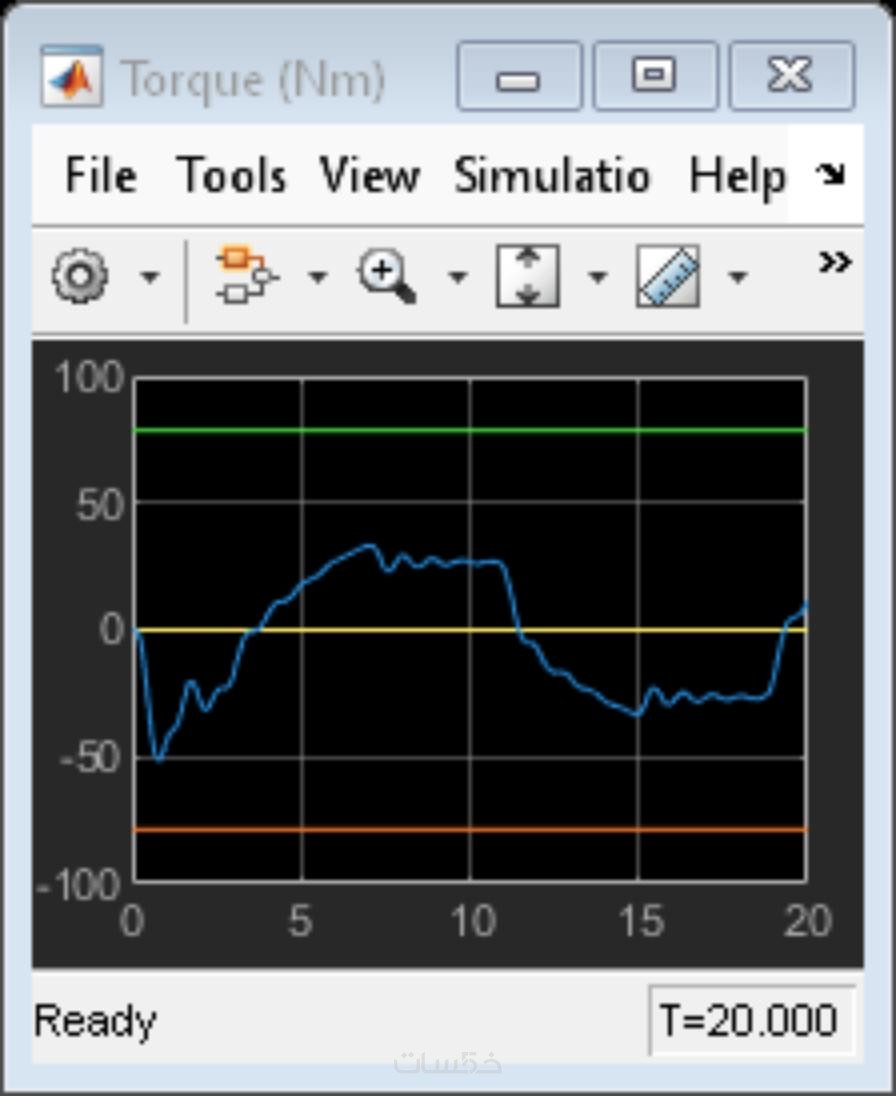Expand the axis scaling dropdown arrow
Image resolution: width=896 pixels, height=1096 pixels.
598,277
